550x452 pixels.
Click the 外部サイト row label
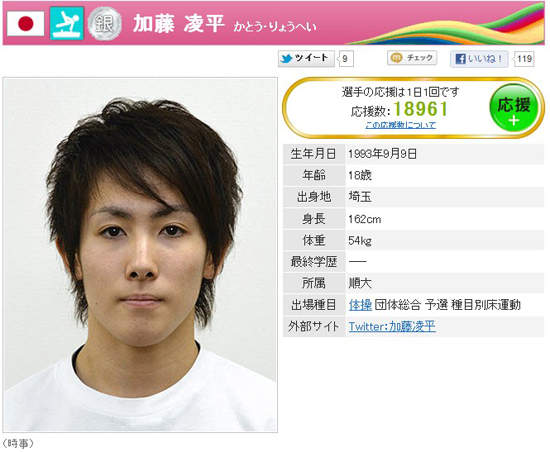click(314, 326)
